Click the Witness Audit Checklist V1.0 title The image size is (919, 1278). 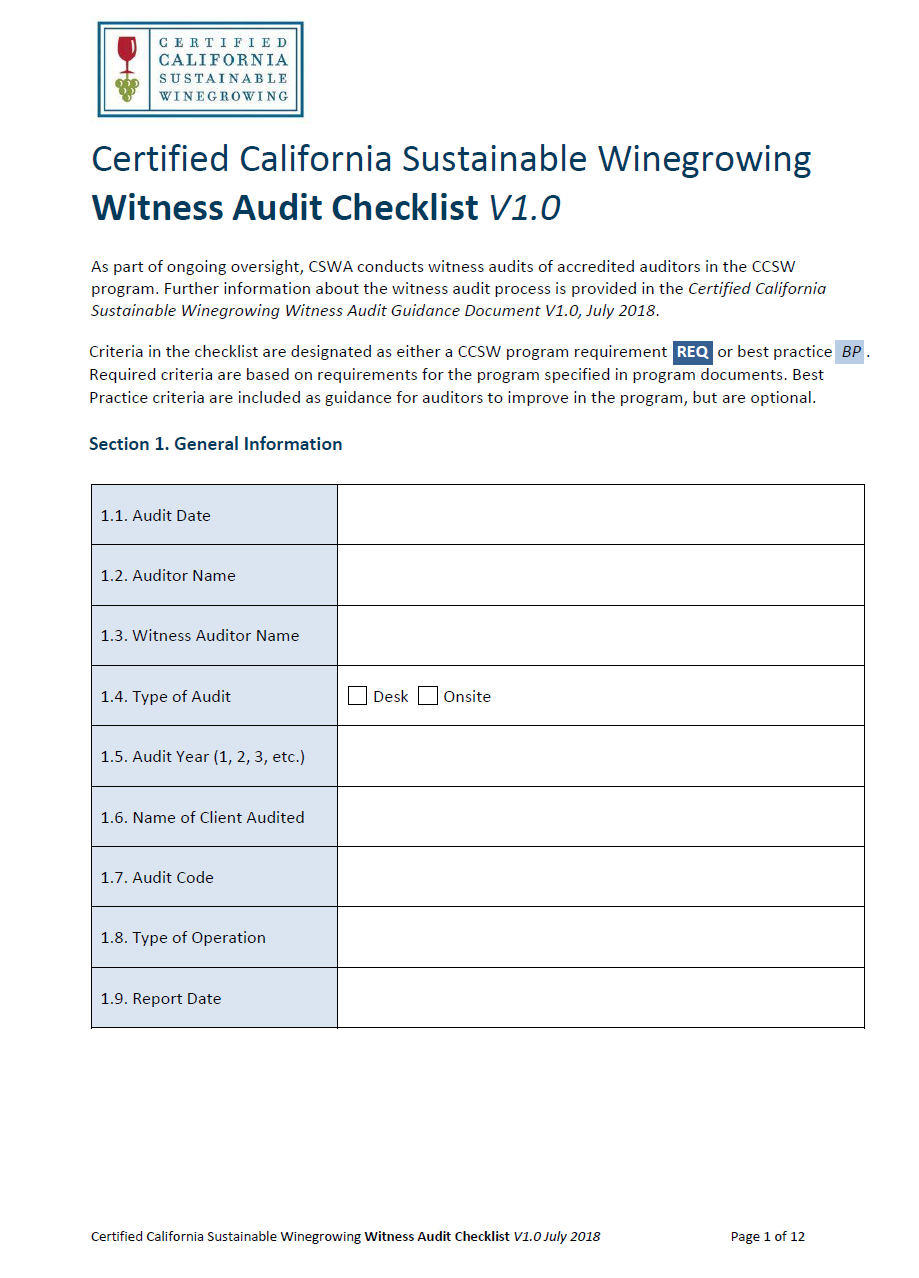pos(326,208)
